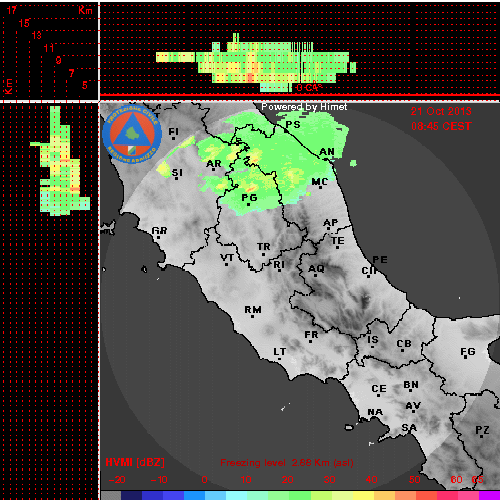Click the AN city label on map
The height and width of the screenshot is (500, 500).
327,152
